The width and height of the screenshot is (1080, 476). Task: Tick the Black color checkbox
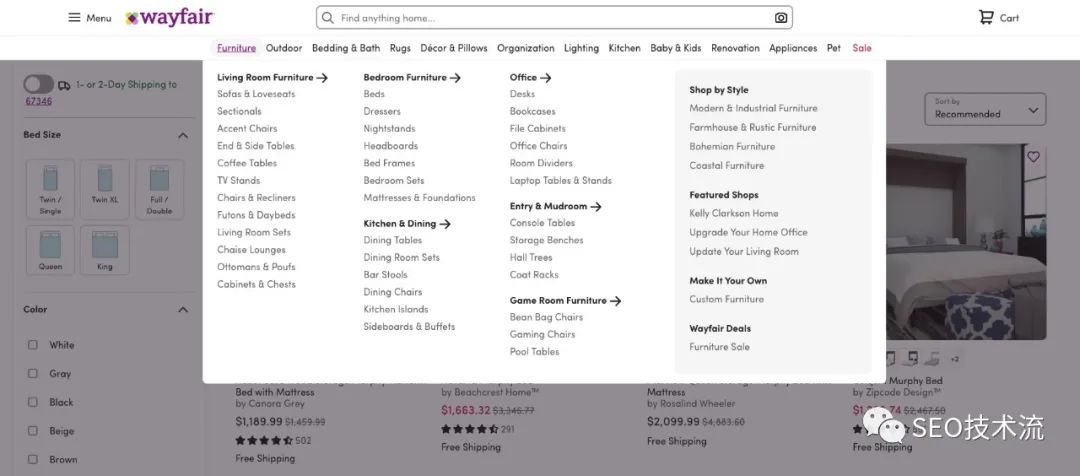[33, 403]
